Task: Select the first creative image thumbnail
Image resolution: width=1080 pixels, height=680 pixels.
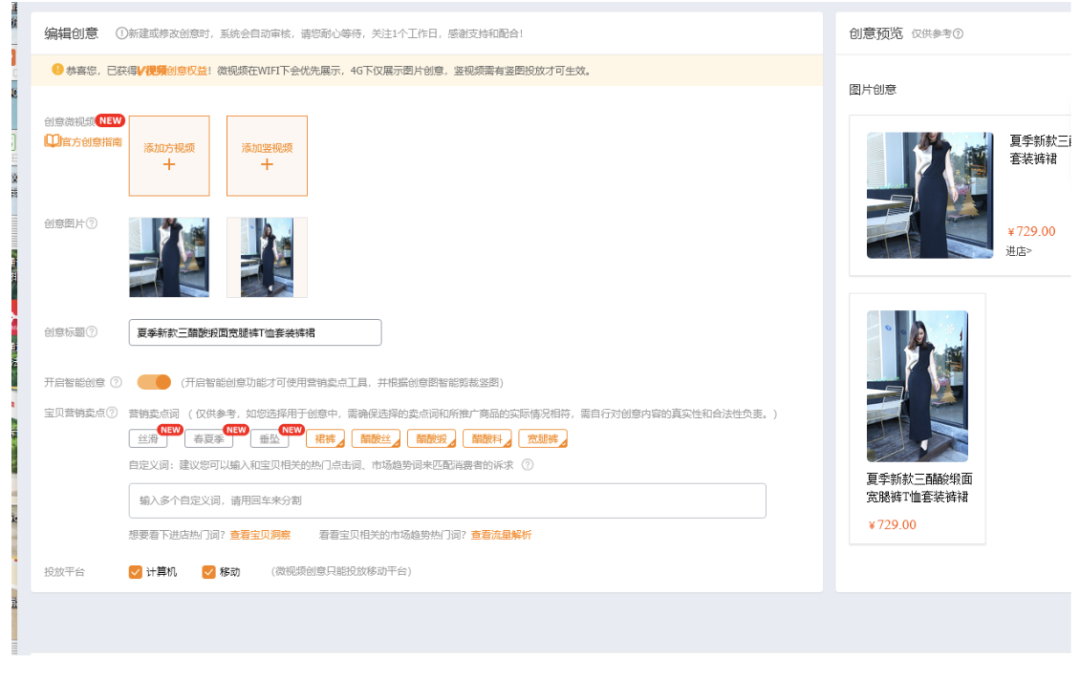Action: tap(168, 257)
